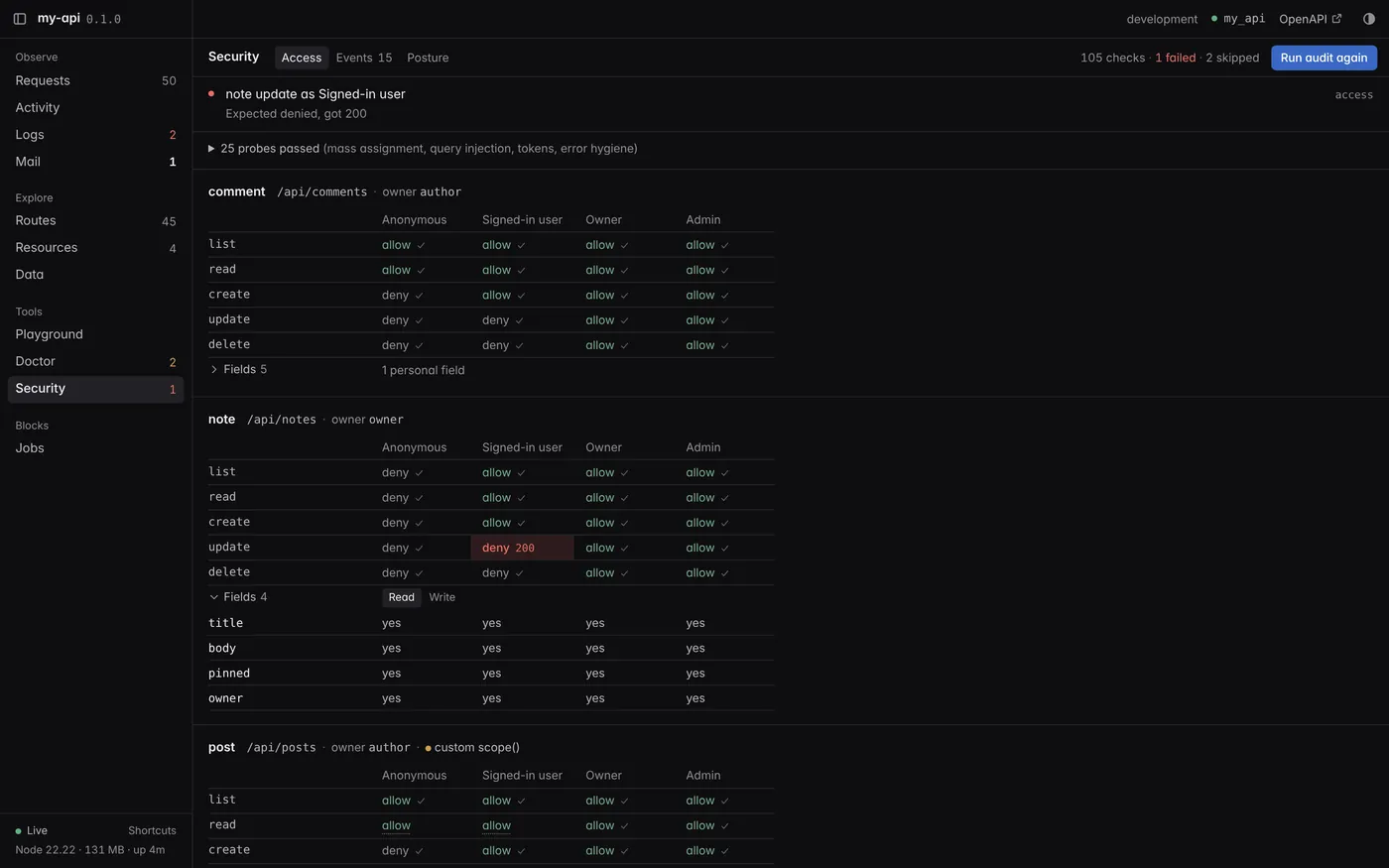Screen dimensions: 1389x868
Task: Click the my_api database indicator
Action: pyautogui.click(x=1238, y=19)
